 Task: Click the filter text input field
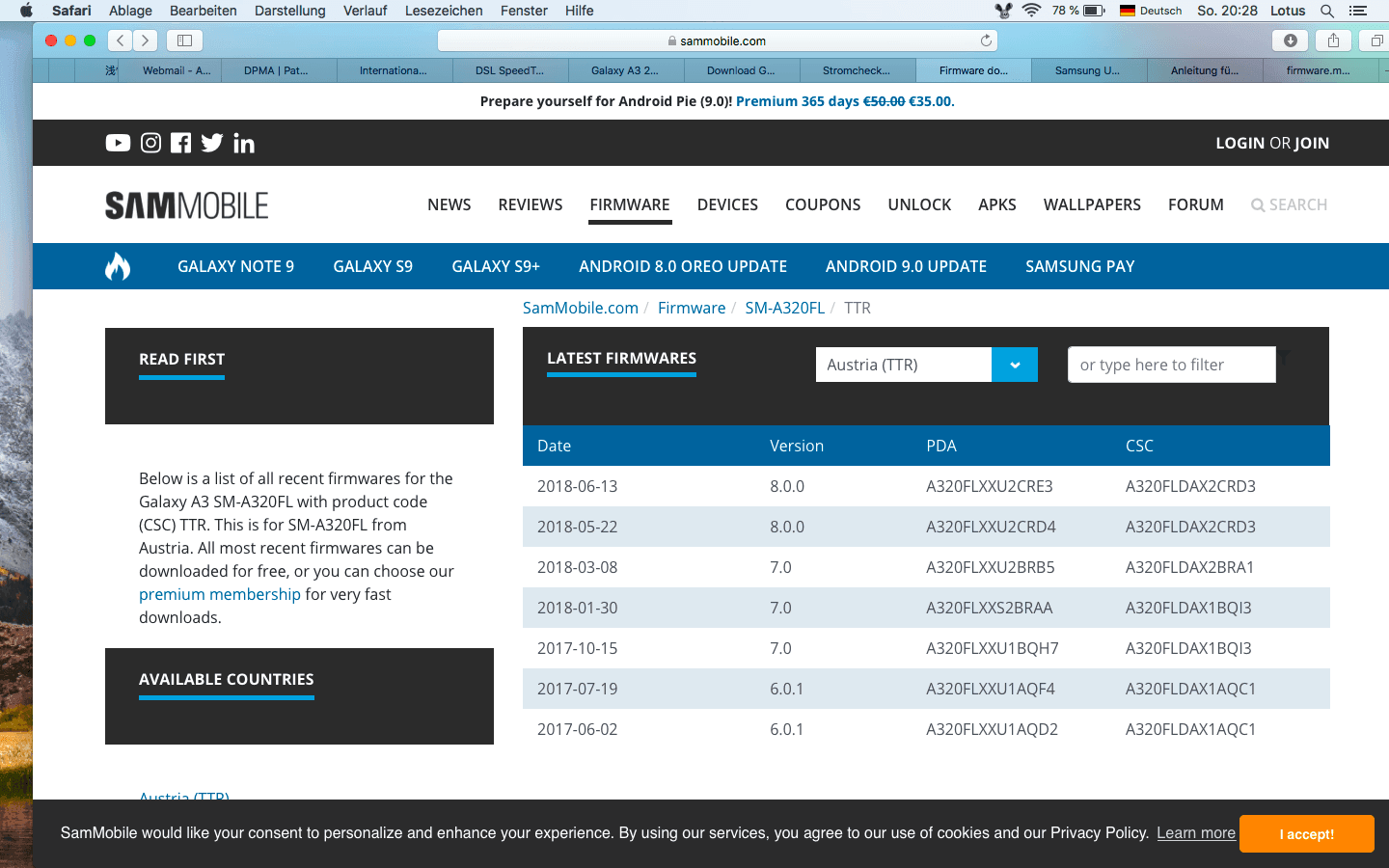[1172, 365]
